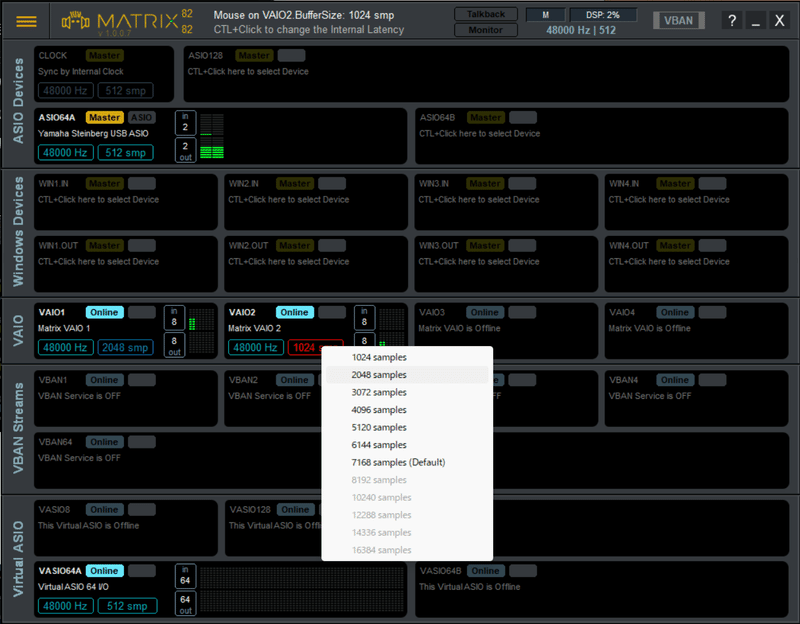Minimize the Matrix window
Image resolution: width=800 pixels, height=624 pixels.
point(756,21)
